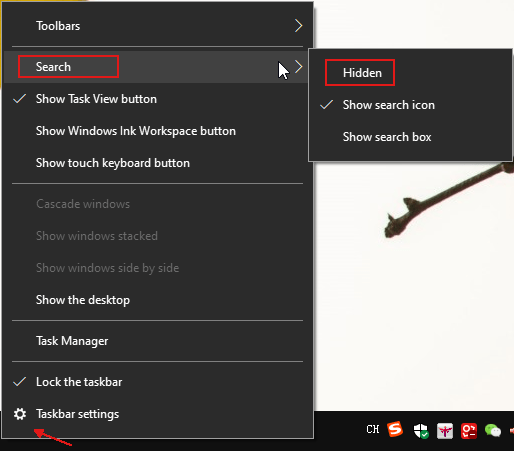This screenshot has width=514, height=451.
Task: Expand the Search submenu chevron
Action: tap(299, 67)
